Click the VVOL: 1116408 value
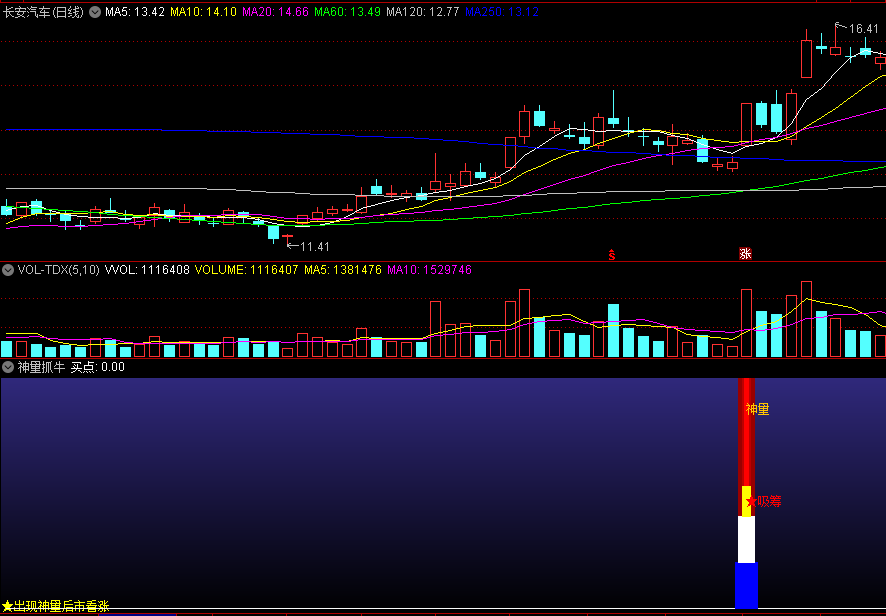 (x=147, y=270)
